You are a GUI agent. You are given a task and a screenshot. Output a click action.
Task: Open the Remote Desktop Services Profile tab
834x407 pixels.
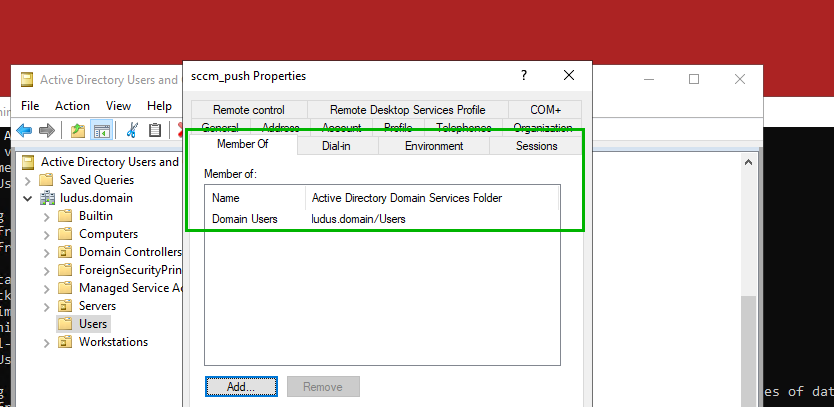tap(407, 110)
